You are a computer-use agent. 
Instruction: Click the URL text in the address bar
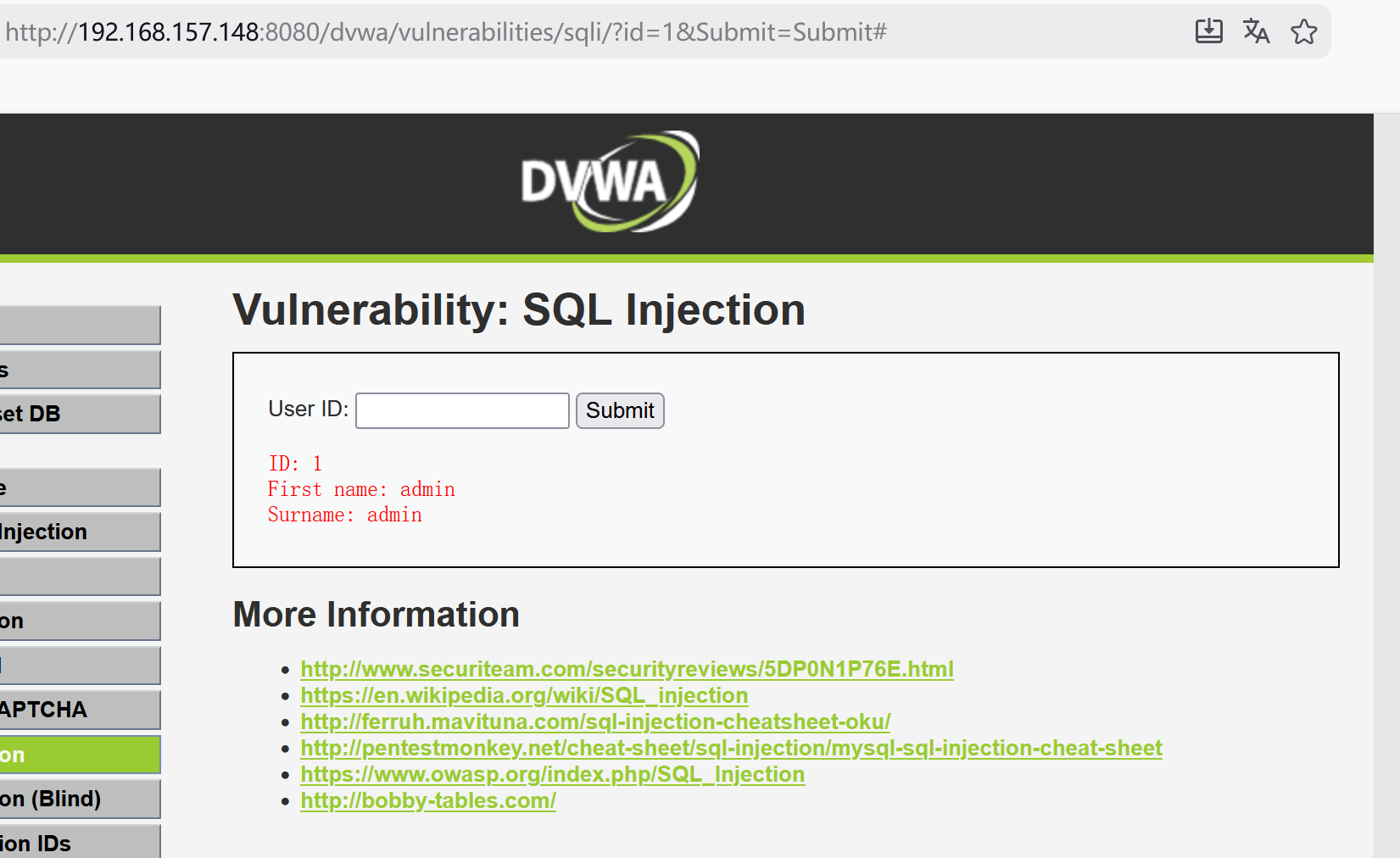(446, 32)
